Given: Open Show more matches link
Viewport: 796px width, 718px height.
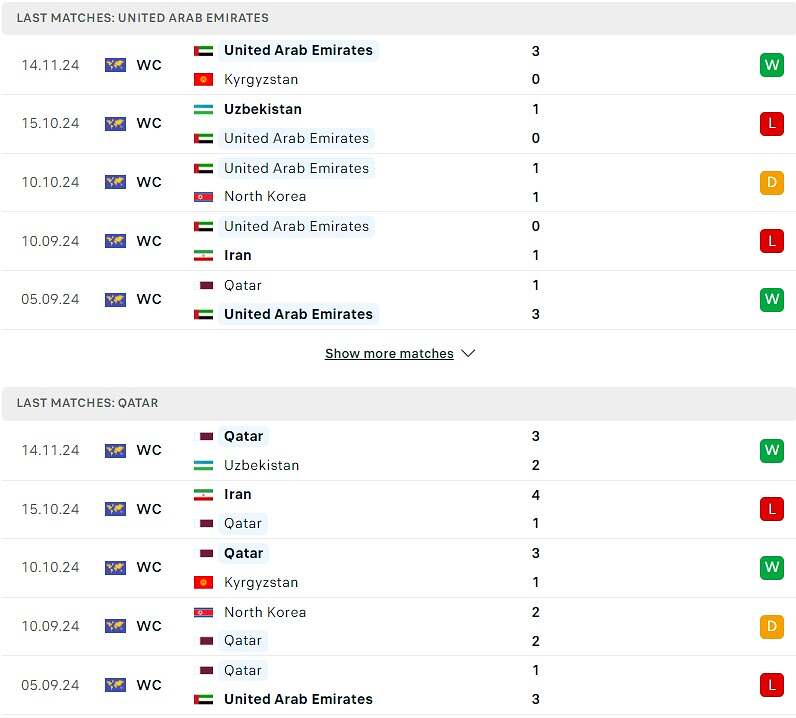Looking at the screenshot, I should click(389, 353).
